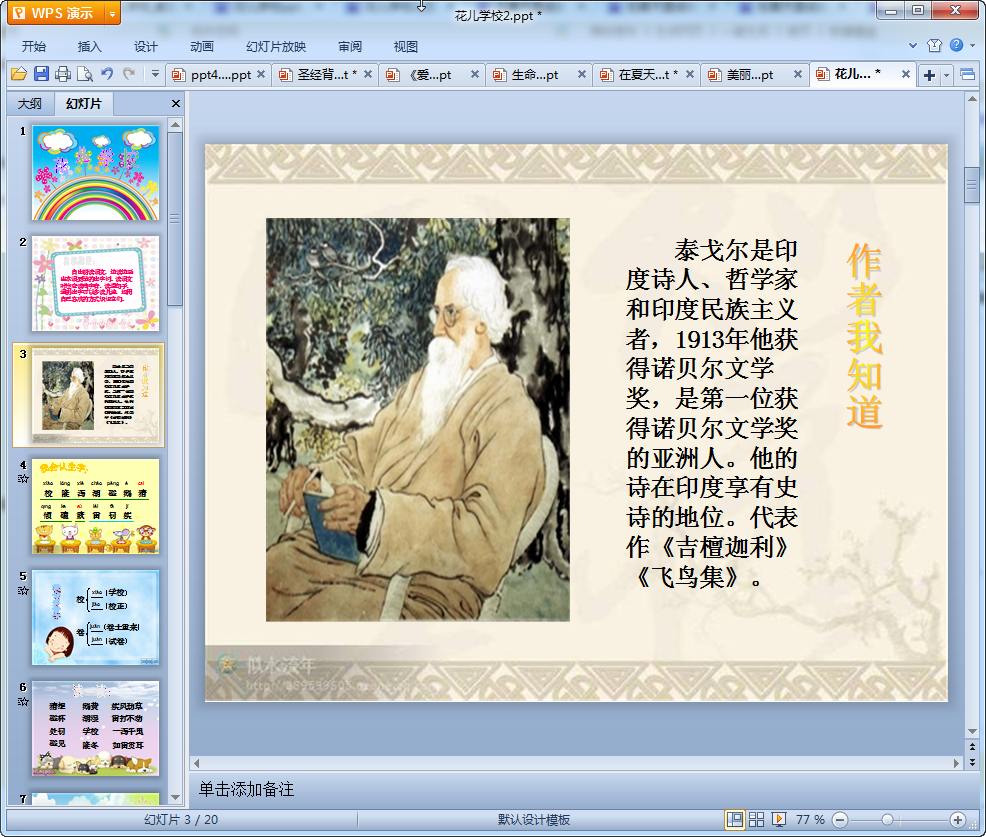Switch to normal view icon
The image size is (986, 837).
pos(734,819)
